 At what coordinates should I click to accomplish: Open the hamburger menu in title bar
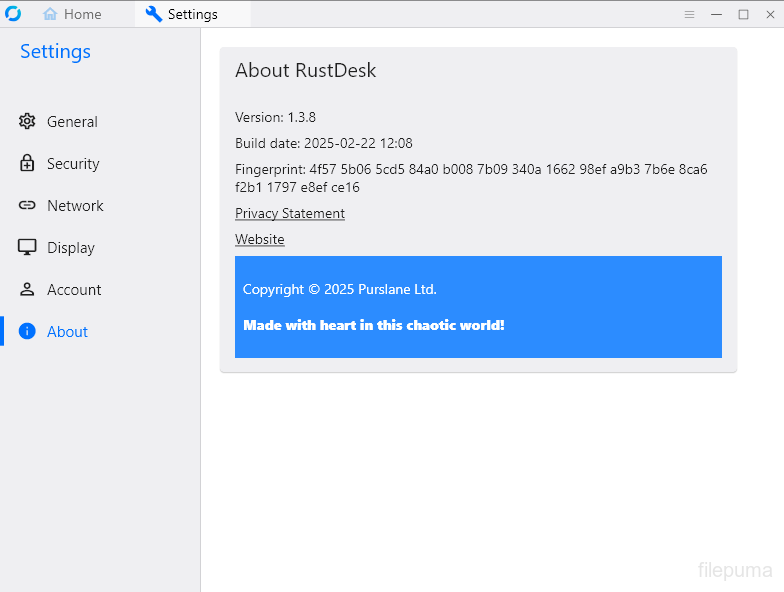coord(689,14)
